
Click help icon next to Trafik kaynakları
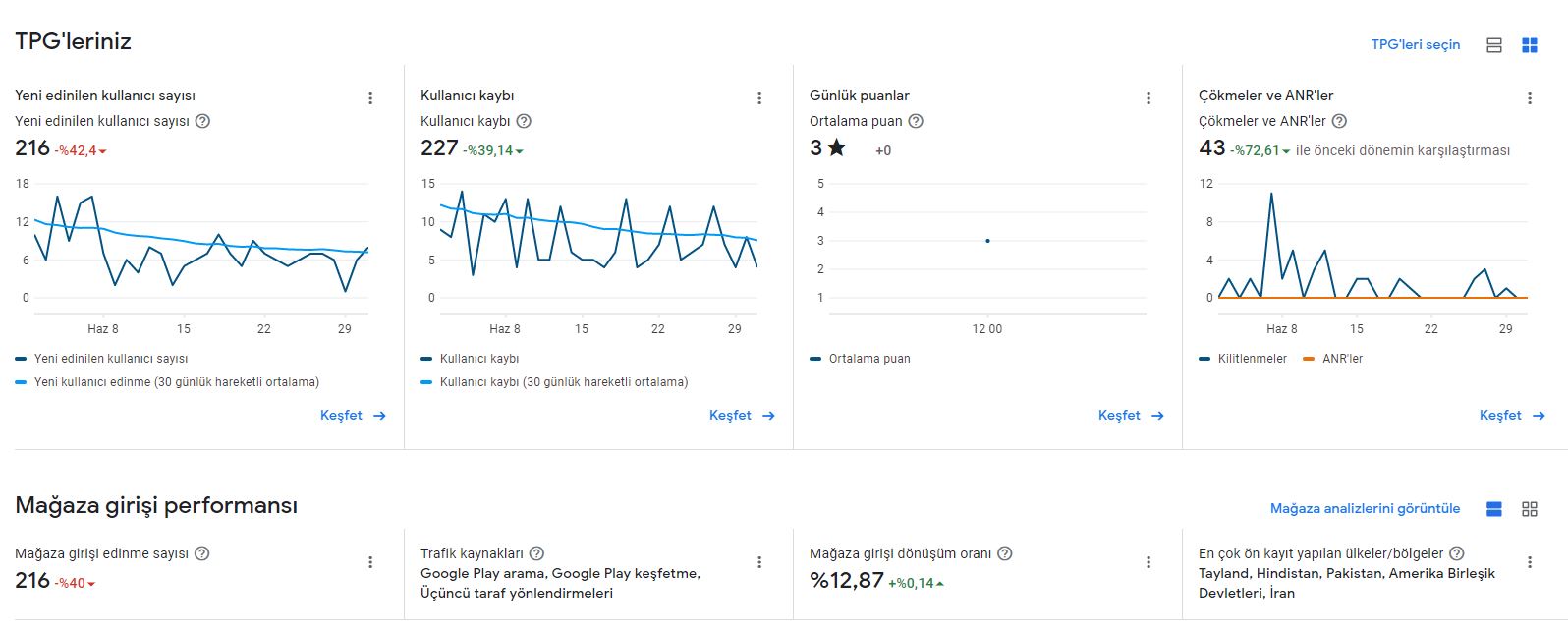tap(536, 553)
